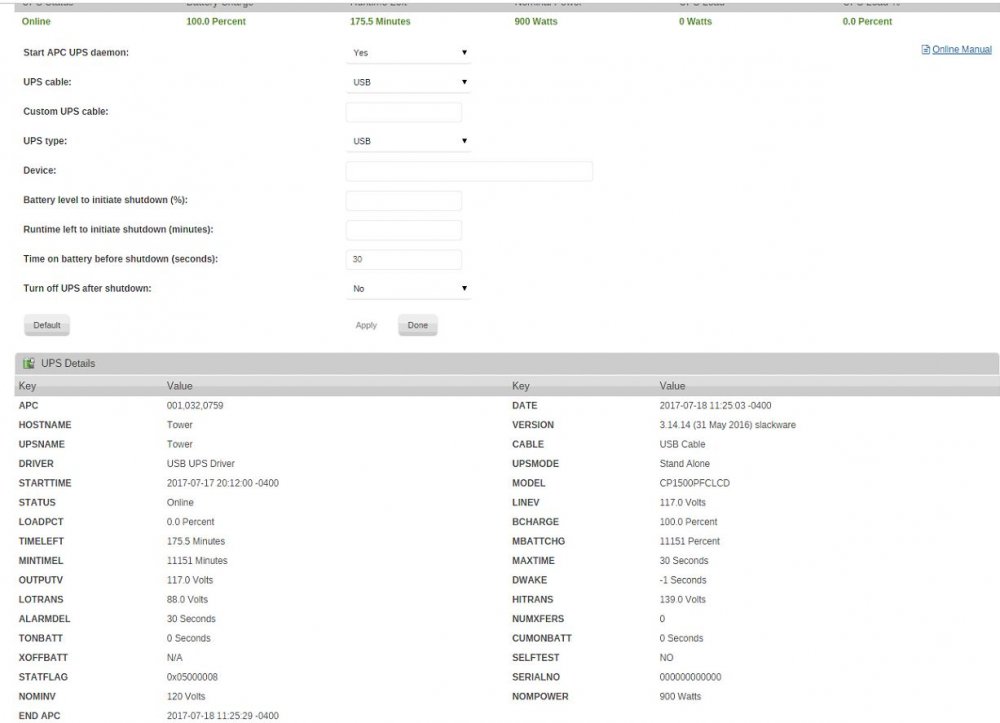The width and height of the screenshot is (1000, 723).
Task: Click the DATE value 2017-07-18 11:25:03
Action: pyautogui.click(x=715, y=405)
